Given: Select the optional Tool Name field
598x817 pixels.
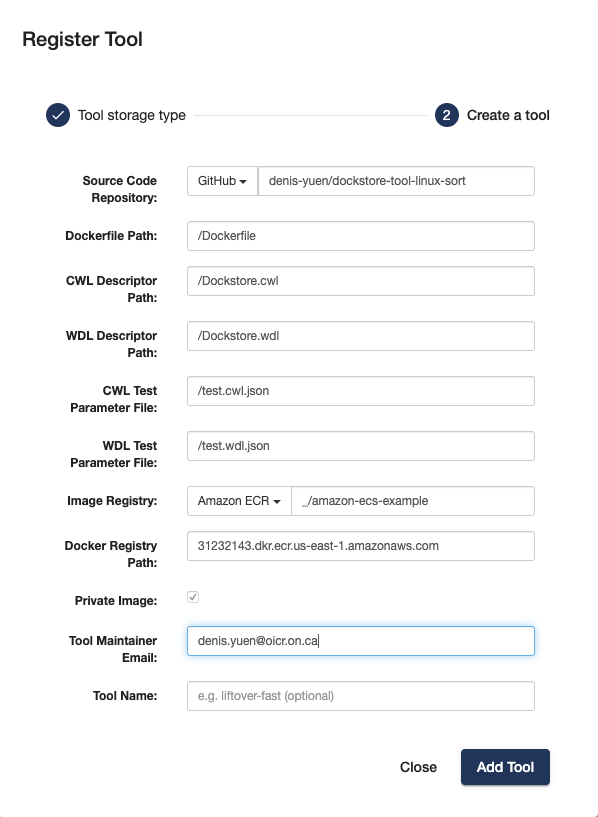Looking at the screenshot, I should [x=360, y=695].
